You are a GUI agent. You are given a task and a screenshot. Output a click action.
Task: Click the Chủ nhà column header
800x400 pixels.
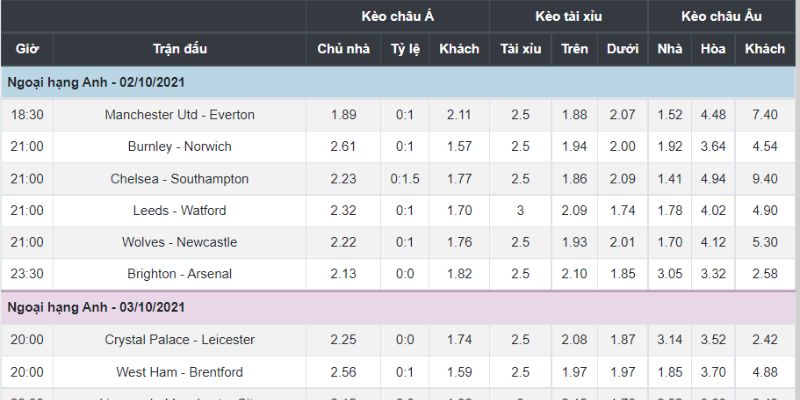click(343, 49)
